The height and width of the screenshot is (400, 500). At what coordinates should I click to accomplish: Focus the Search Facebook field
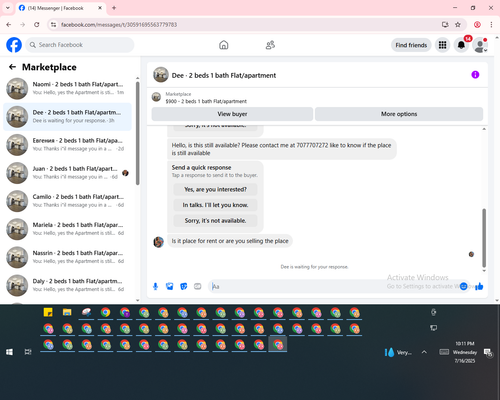[x=80, y=45]
